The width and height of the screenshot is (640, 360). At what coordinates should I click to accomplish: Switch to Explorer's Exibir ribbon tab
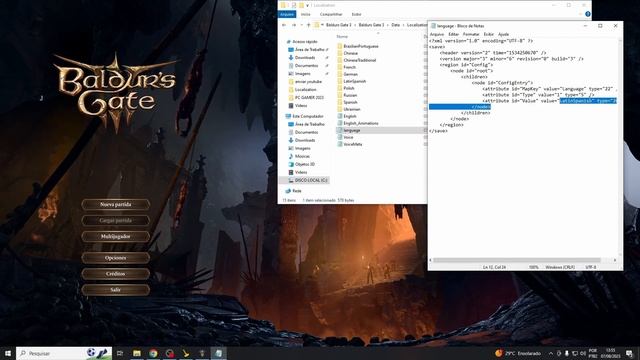click(356, 14)
